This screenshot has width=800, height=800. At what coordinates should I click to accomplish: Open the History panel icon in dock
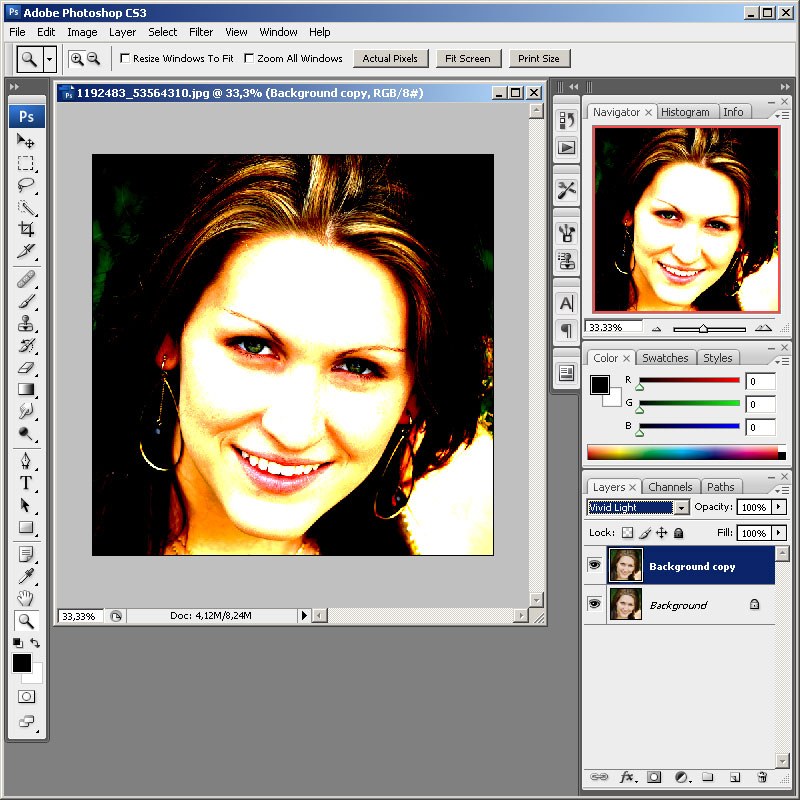[x=566, y=120]
